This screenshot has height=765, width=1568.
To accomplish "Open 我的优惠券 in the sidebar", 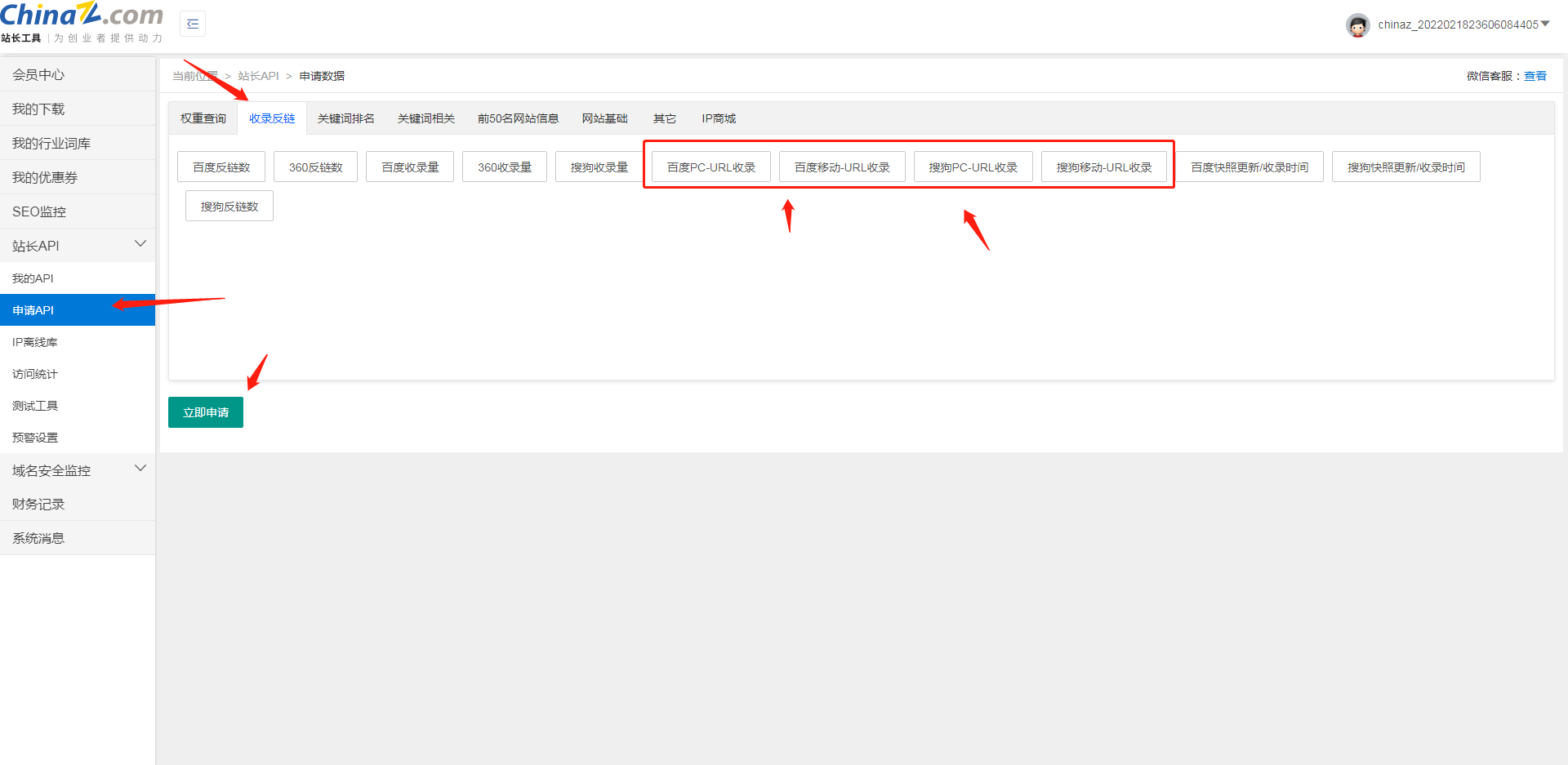I will [x=78, y=177].
